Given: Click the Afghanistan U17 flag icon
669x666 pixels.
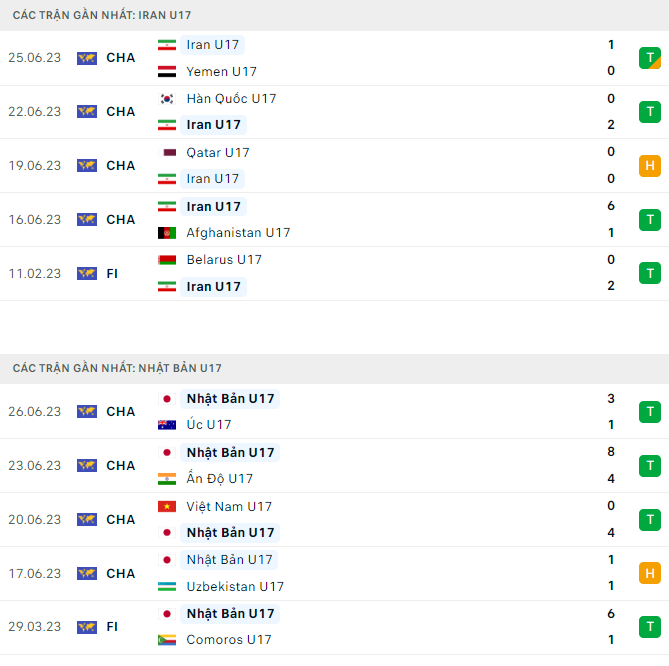Looking at the screenshot, I should 167,233.
